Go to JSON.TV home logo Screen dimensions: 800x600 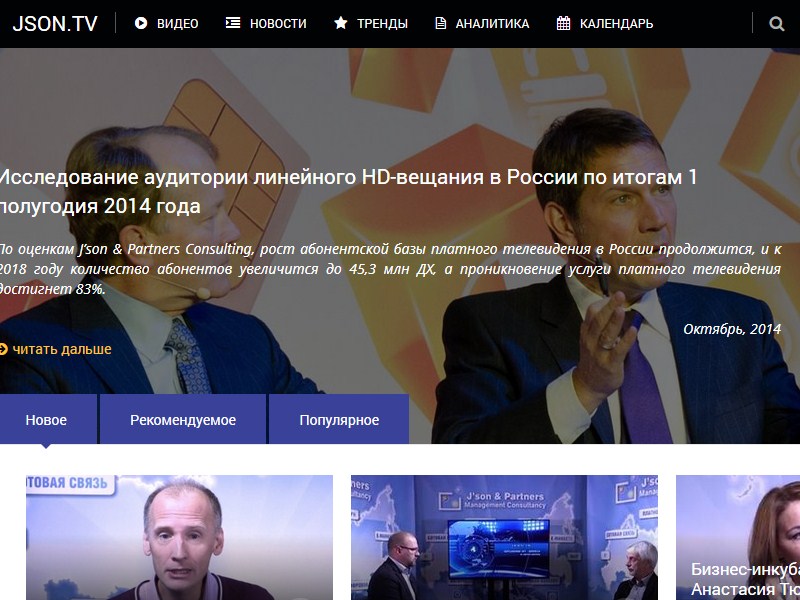(55, 23)
